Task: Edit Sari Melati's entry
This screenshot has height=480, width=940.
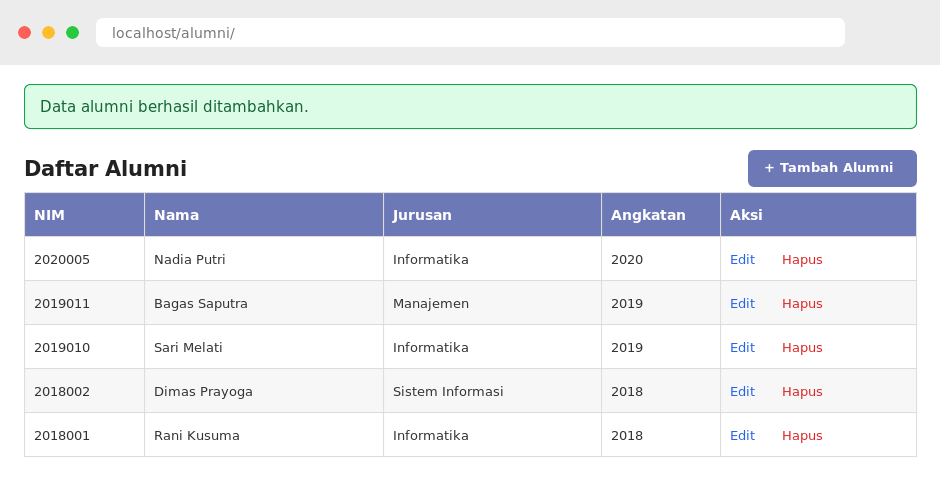Action: click(x=742, y=348)
